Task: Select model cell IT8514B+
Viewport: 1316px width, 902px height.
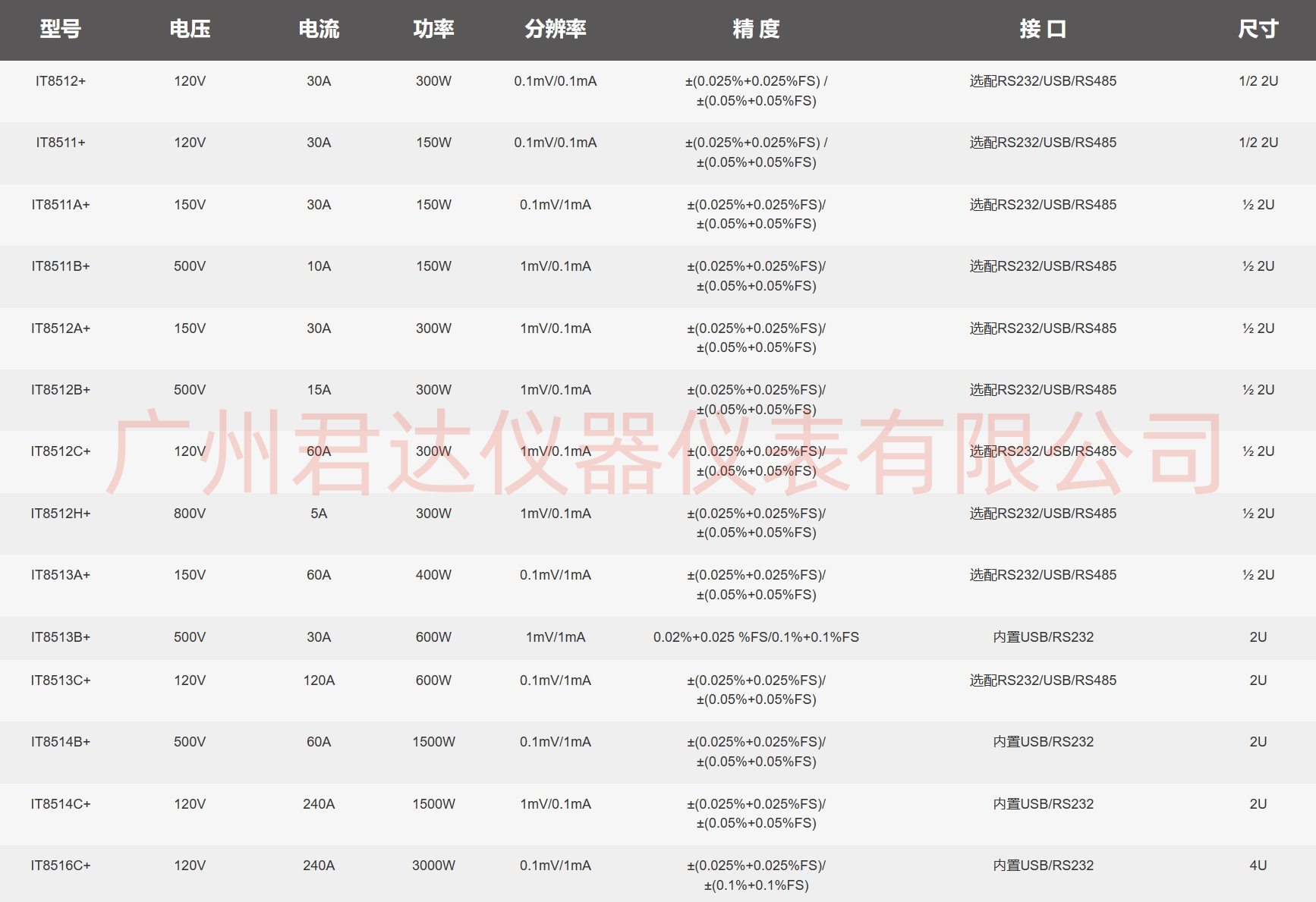Action: (61, 742)
